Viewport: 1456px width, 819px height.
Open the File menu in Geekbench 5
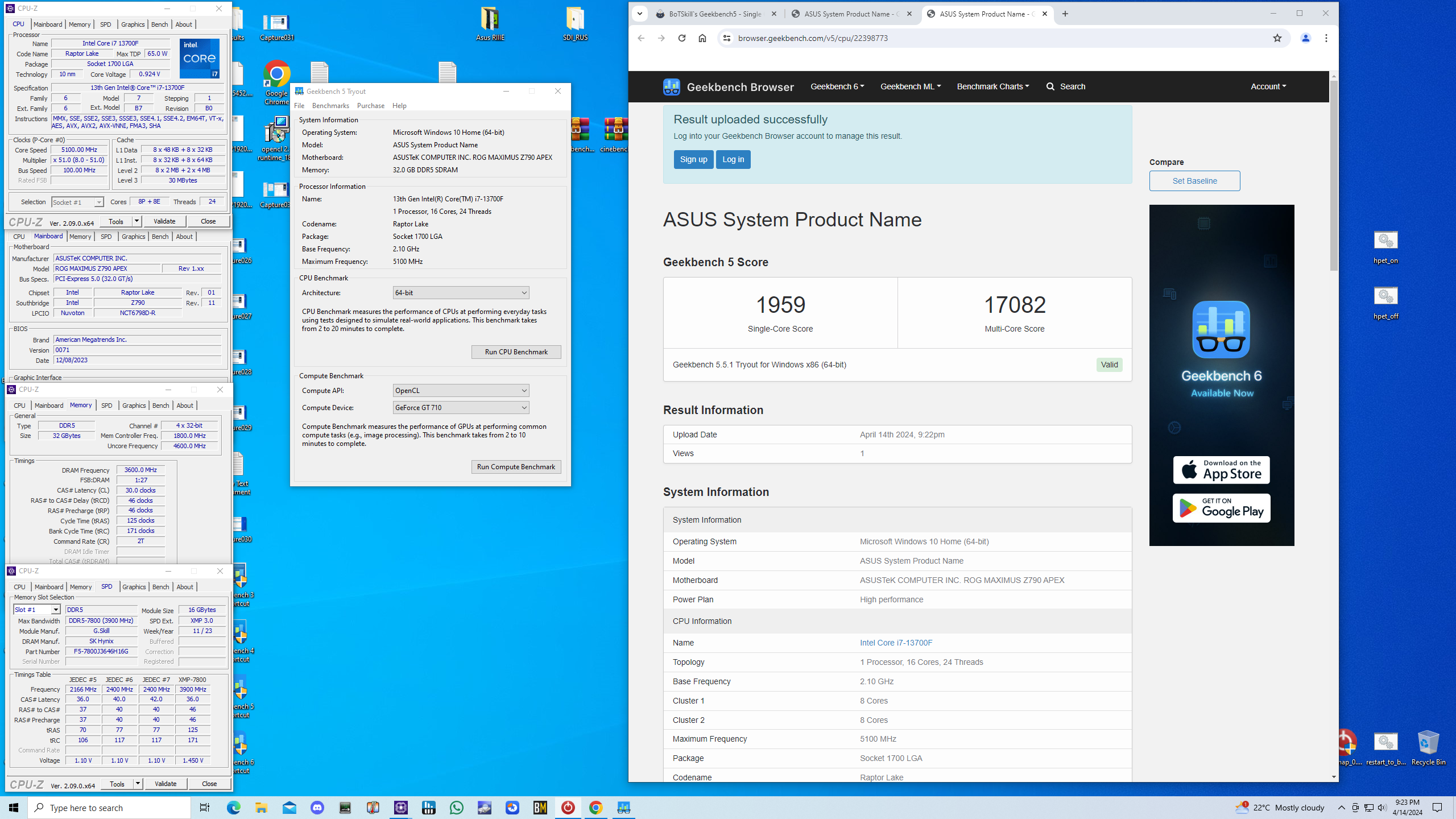(x=299, y=106)
